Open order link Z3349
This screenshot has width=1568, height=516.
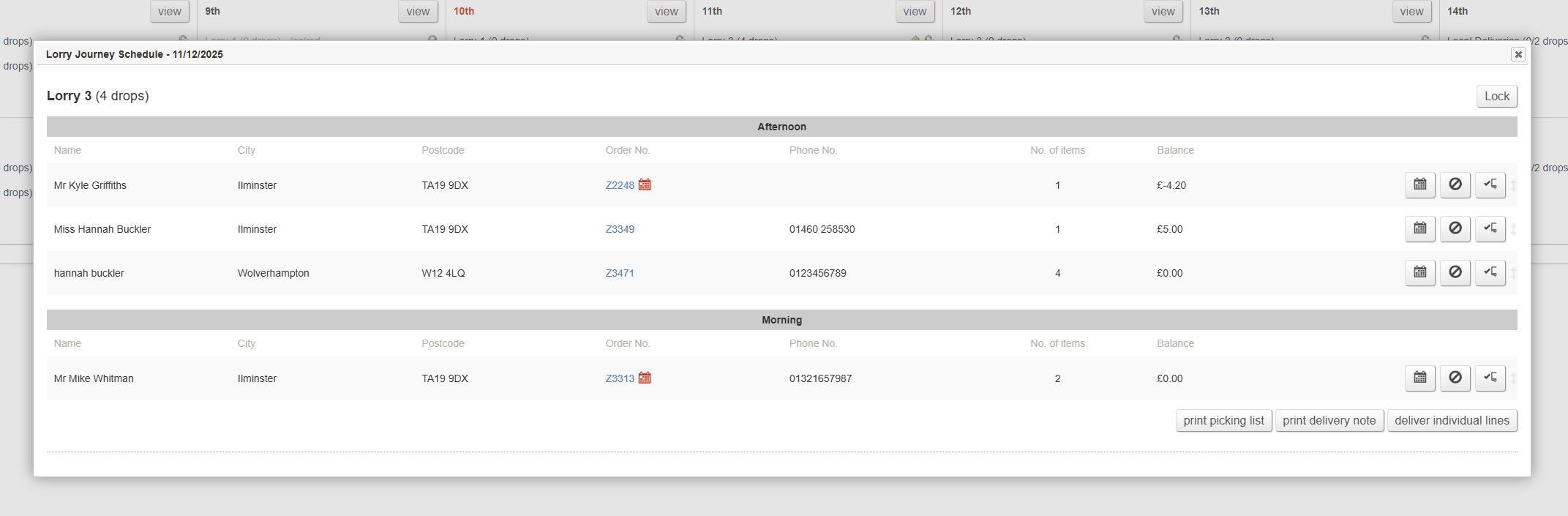pyautogui.click(x=619, y=229)
